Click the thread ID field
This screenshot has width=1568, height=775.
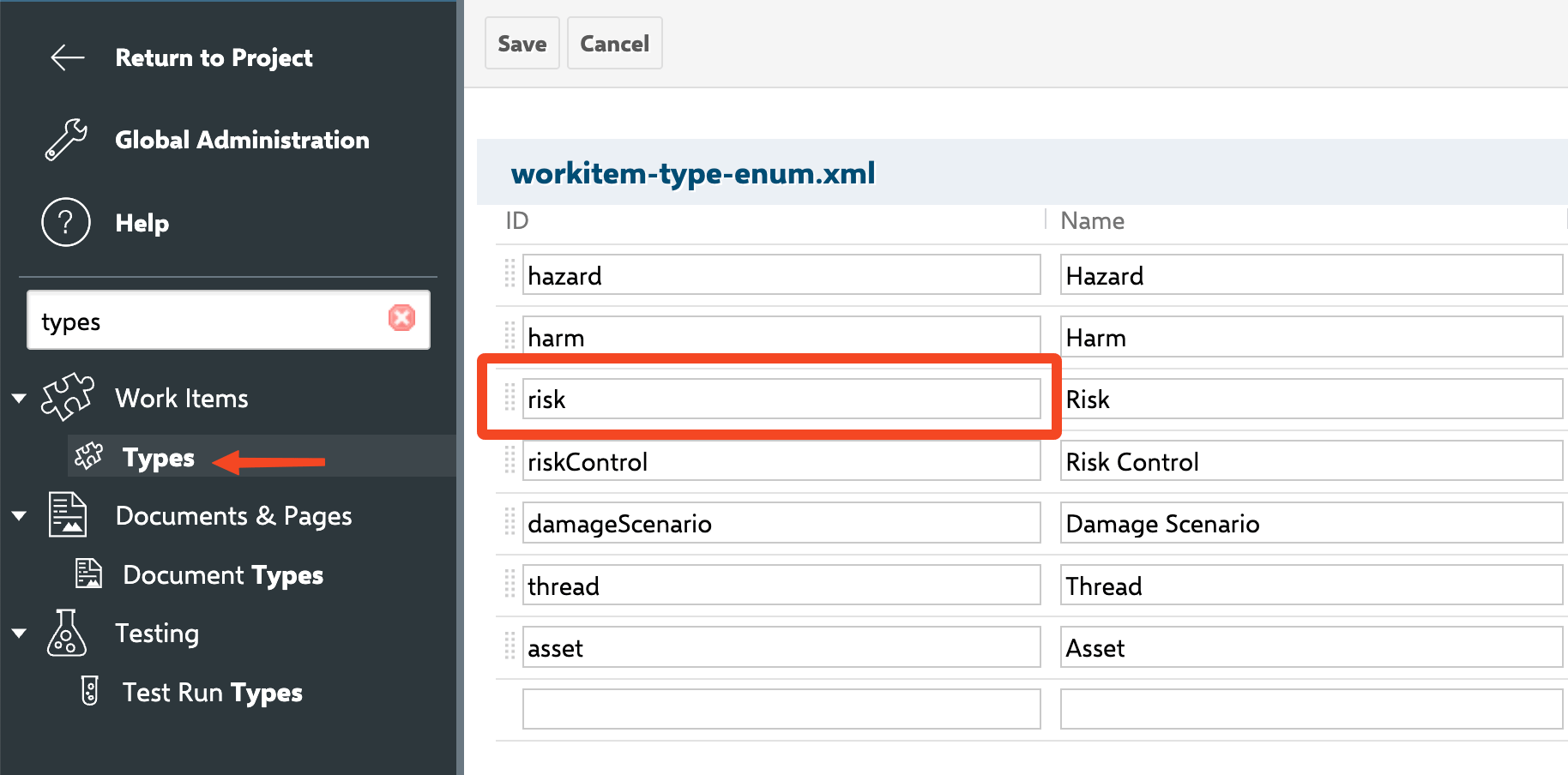(781, 585)
